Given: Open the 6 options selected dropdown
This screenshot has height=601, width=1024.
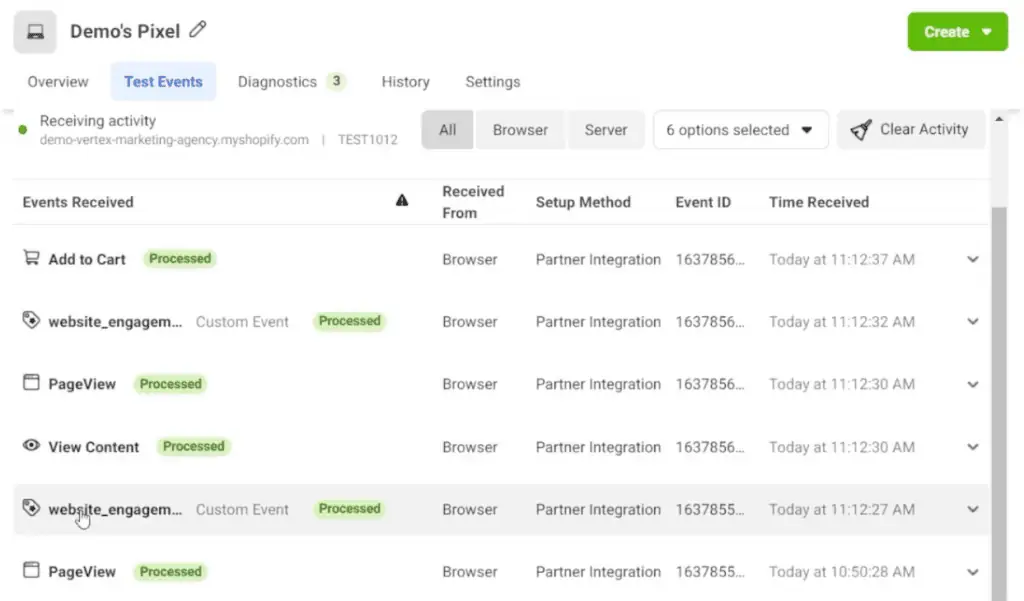Looking at the screenshot, I should click(x=740, y=130).
